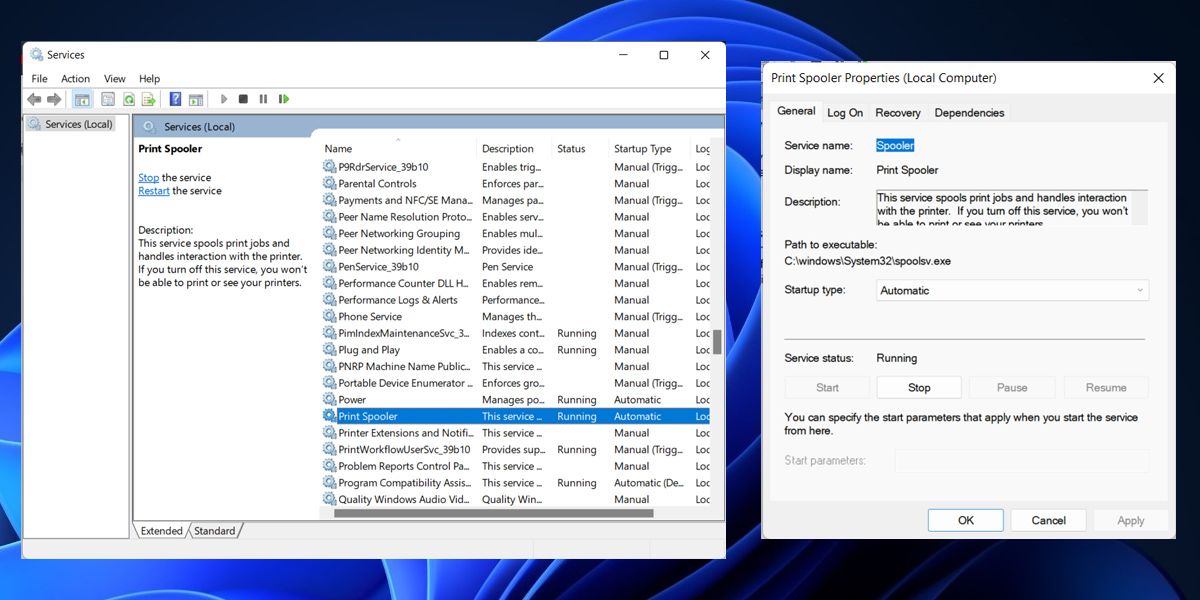Click gear icon of PenService_39b10 row
The height and width of the screenshot is (600, 1200).
[330, 267]
